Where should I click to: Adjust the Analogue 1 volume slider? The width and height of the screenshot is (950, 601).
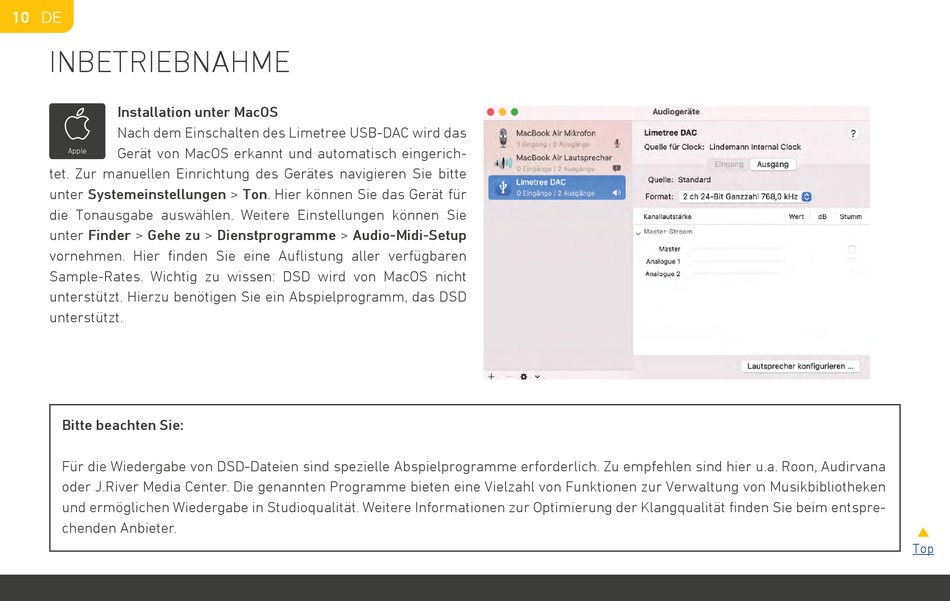[x=737, y=262]
